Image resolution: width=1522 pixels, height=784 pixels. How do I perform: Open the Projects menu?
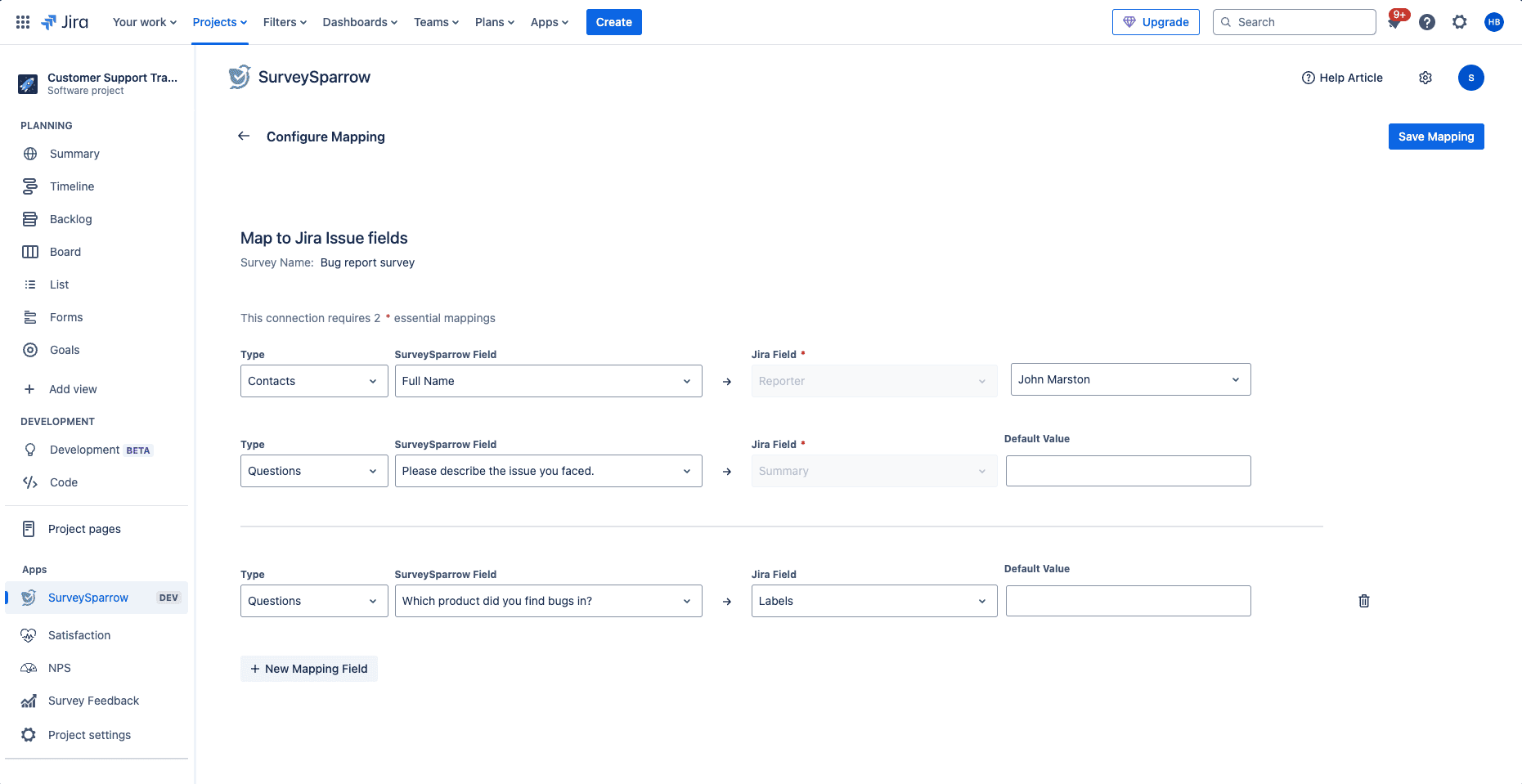click(219, 22)
